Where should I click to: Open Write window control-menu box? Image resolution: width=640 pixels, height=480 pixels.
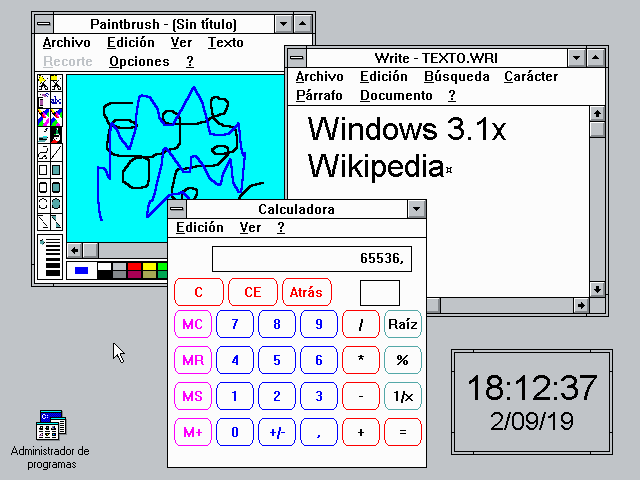tap(297, 58)
